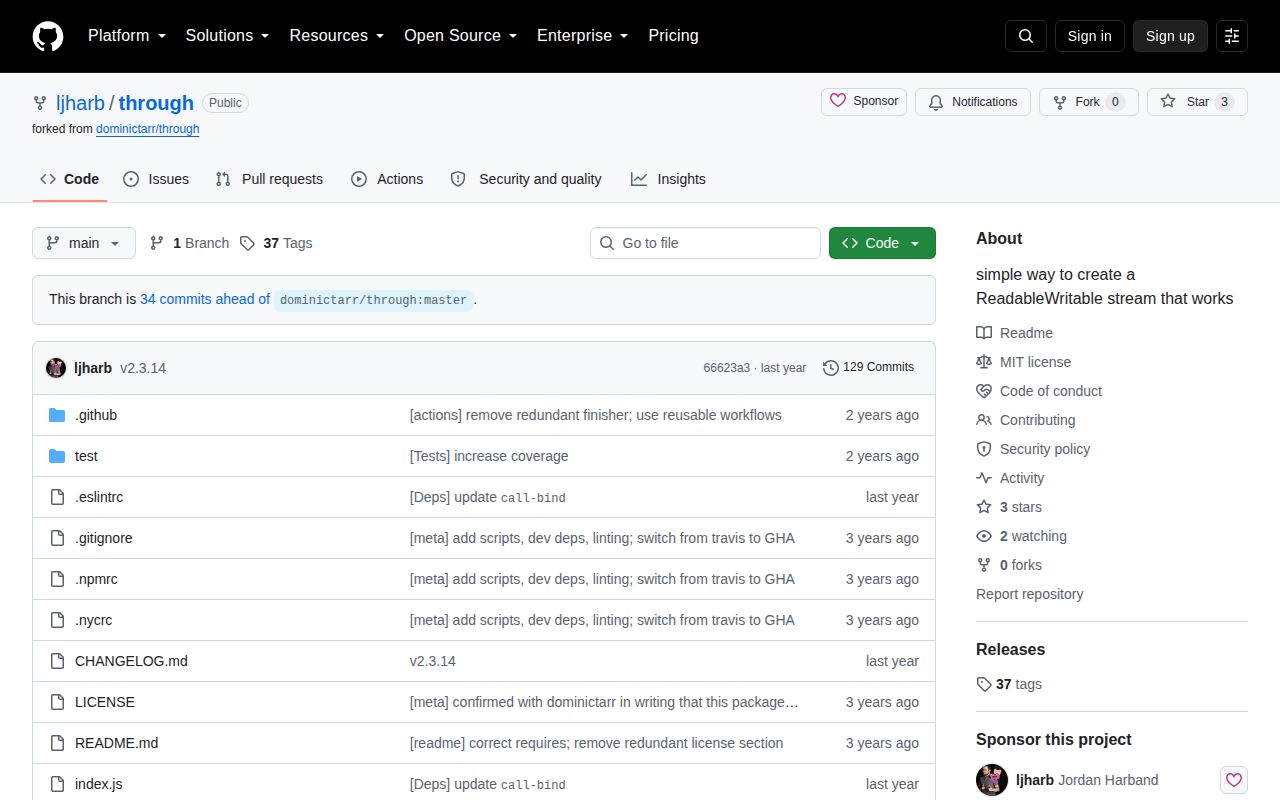This screenshot has width=1280, height=800.
Task: Click the heart Sponsor button
Action: (864, 102)
